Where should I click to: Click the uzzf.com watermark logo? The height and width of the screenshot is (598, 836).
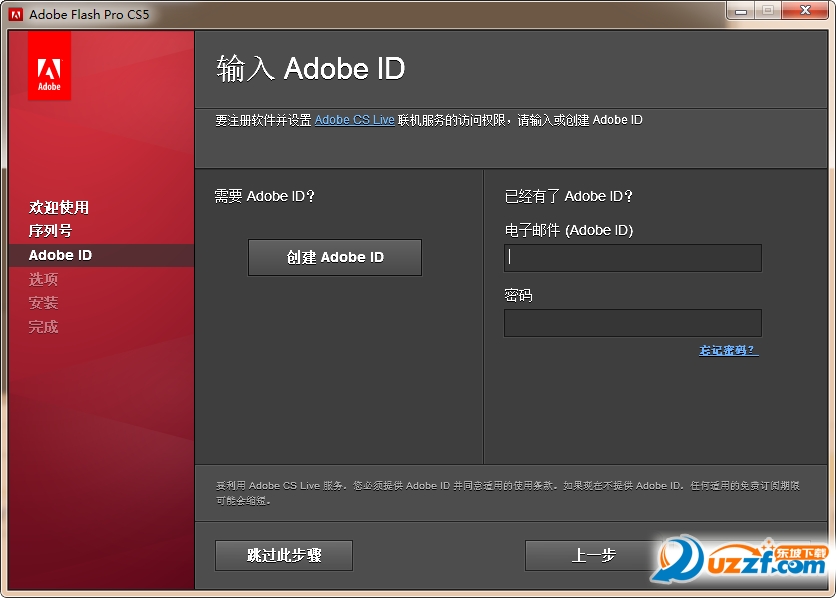click(x=741, y=558)
